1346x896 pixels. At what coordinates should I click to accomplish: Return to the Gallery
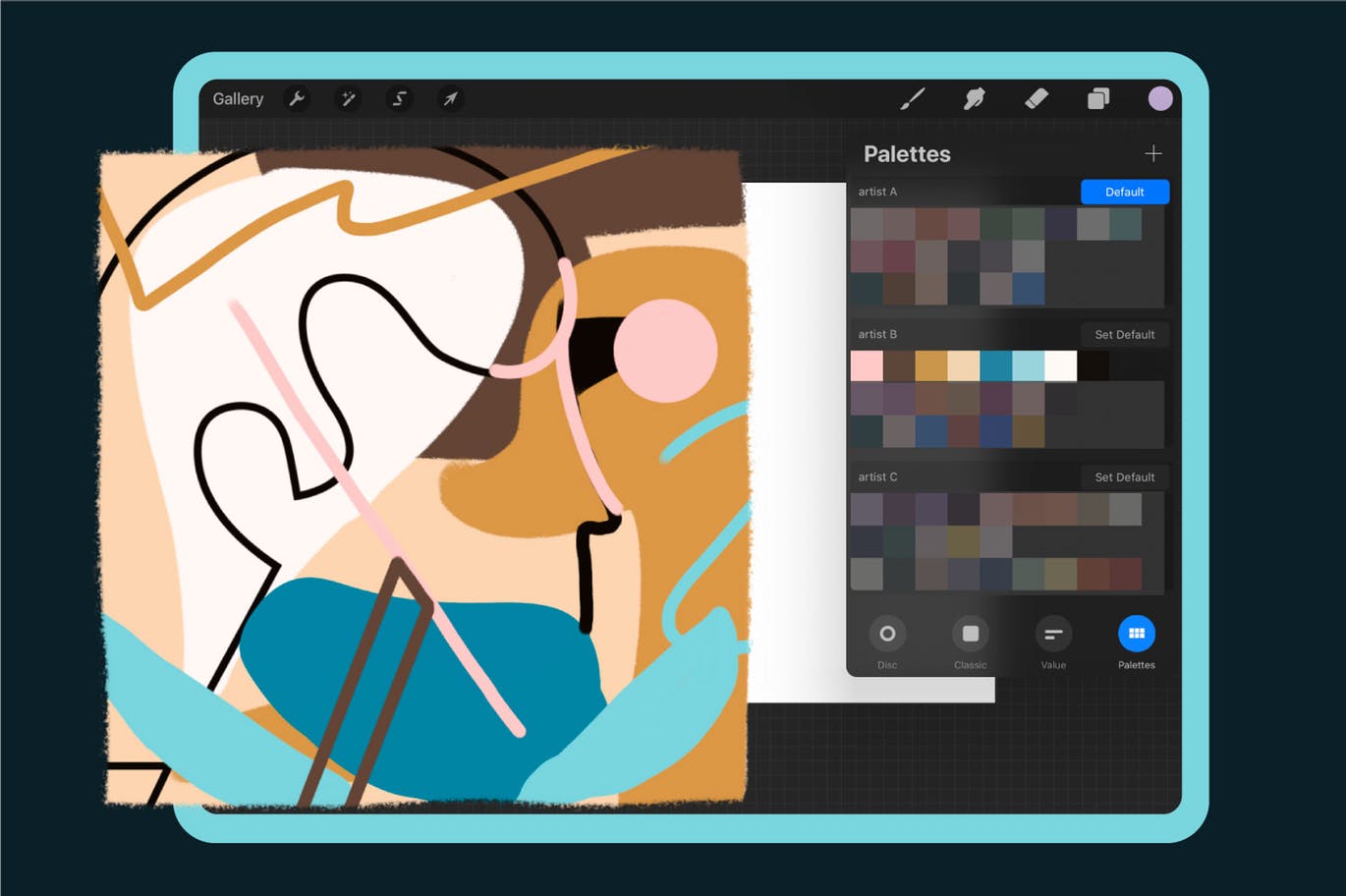click(x=238, y=98)
